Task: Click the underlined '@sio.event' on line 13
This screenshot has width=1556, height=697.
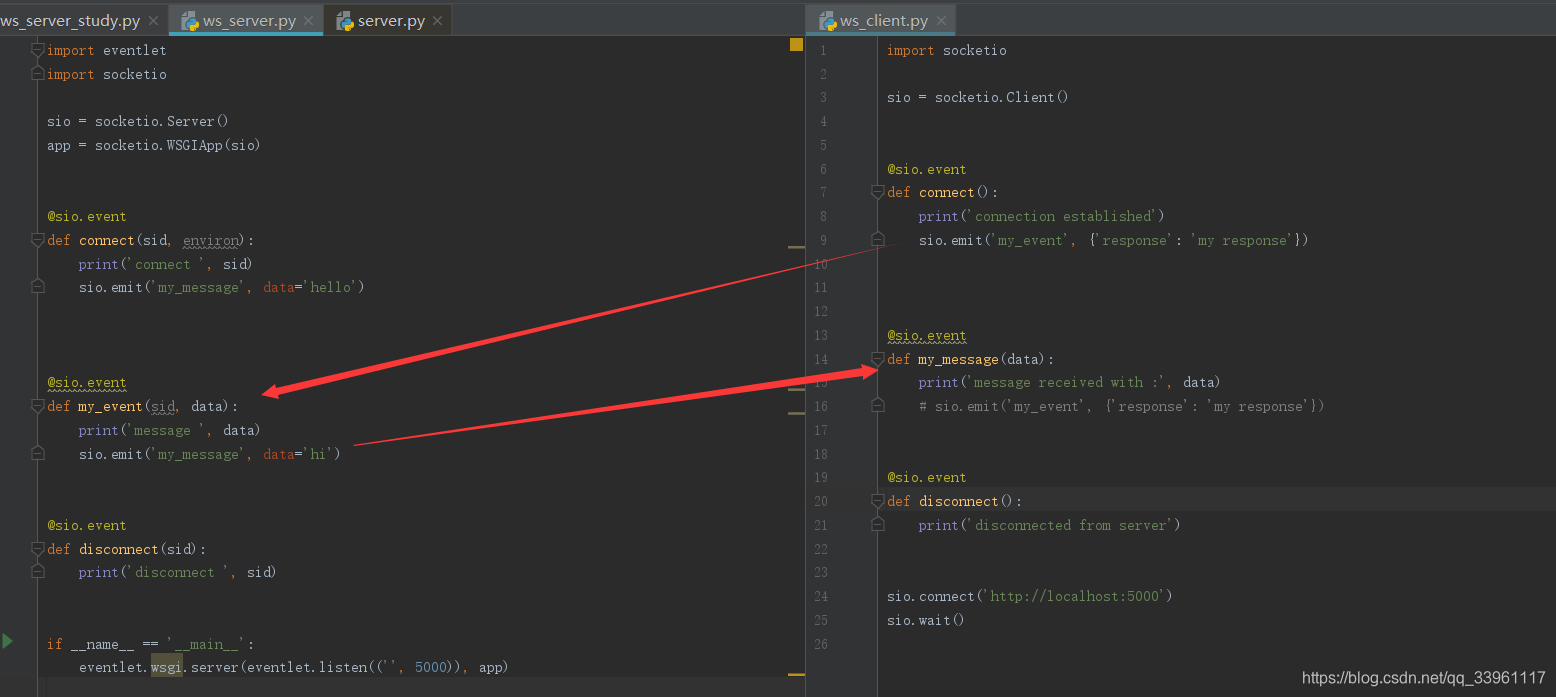Action: [x=927, y=335]
